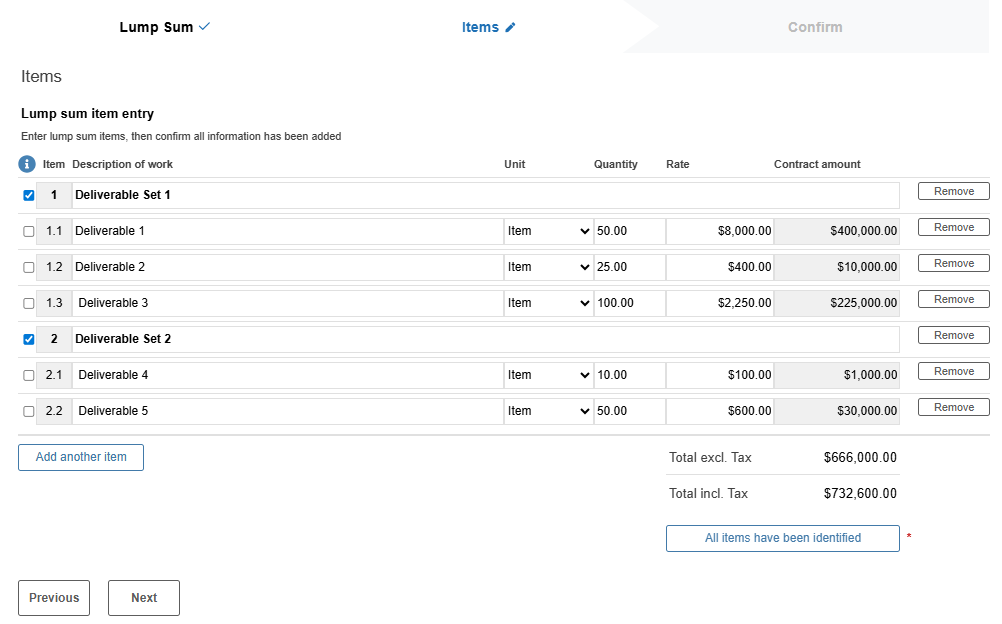Remove Deliverable Set 1 row

[953, 191]
